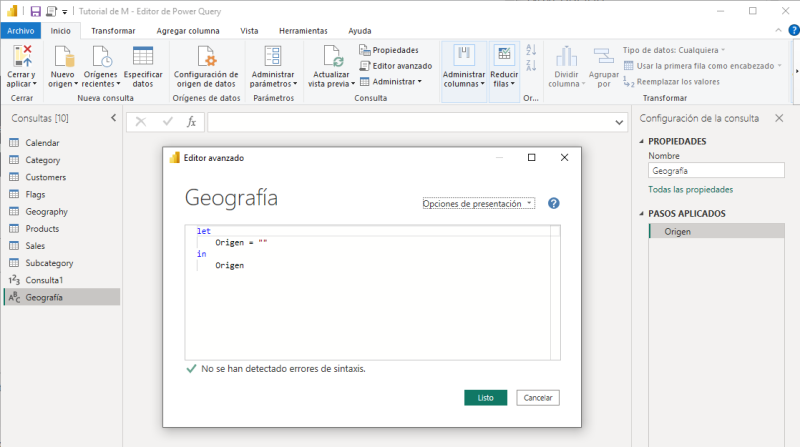Select the Consulta1 query
Viewport: 800px width, 447px height.
click(x=61, y=280)
